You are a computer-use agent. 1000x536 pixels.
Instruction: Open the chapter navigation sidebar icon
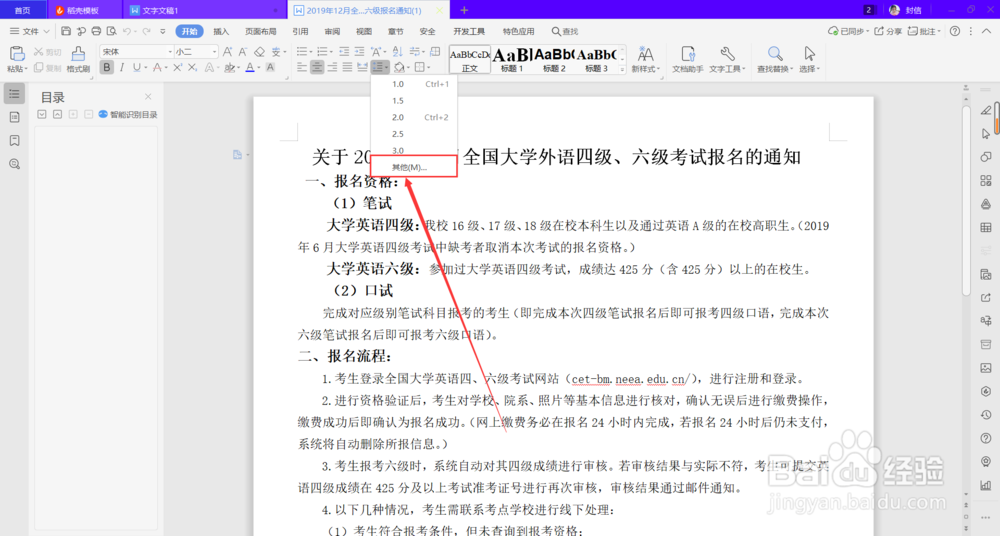point(14,117)
